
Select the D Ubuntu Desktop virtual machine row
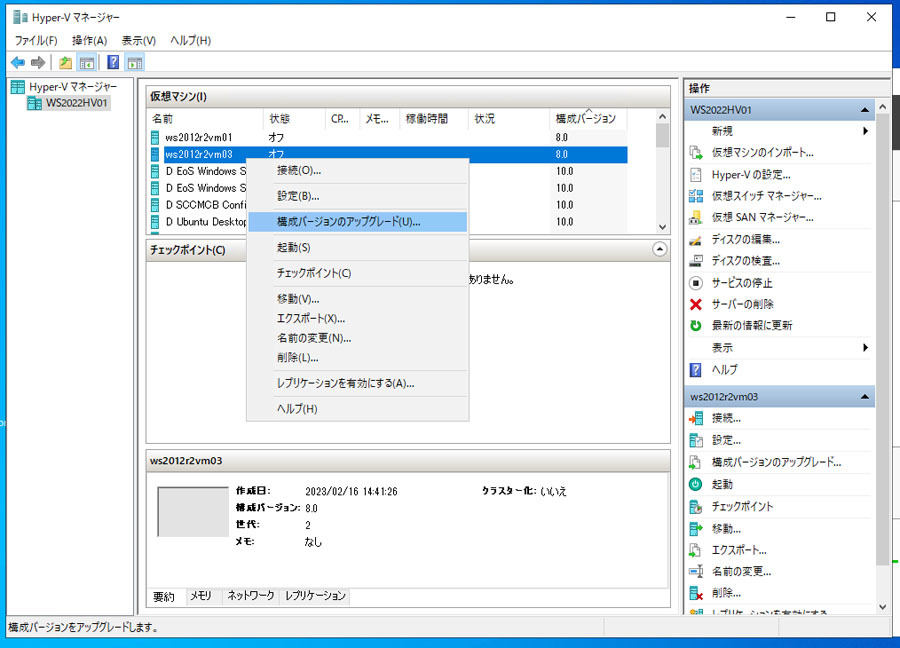388,222
